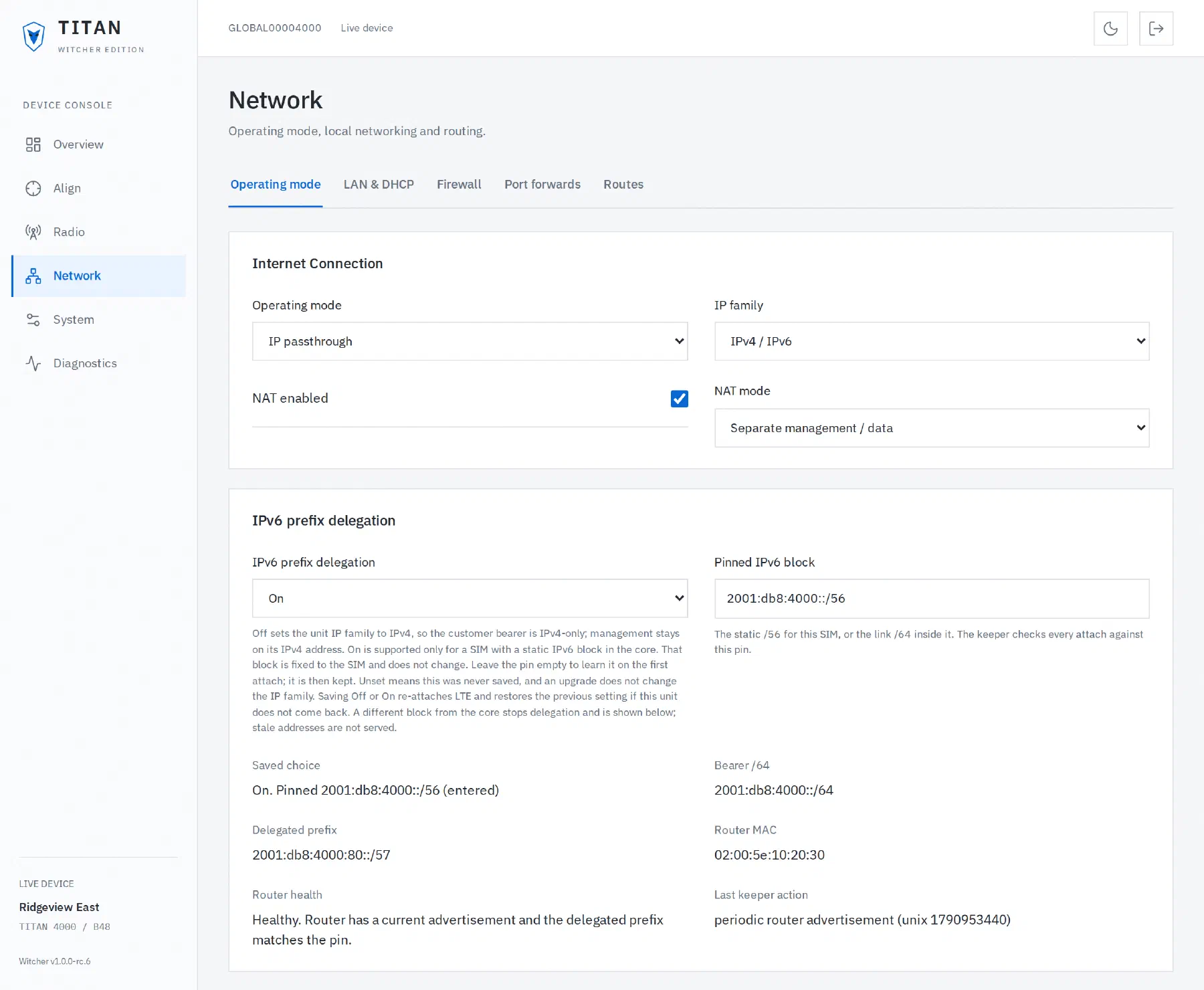
Task: Open the Radio section
Action: [99, 232]
